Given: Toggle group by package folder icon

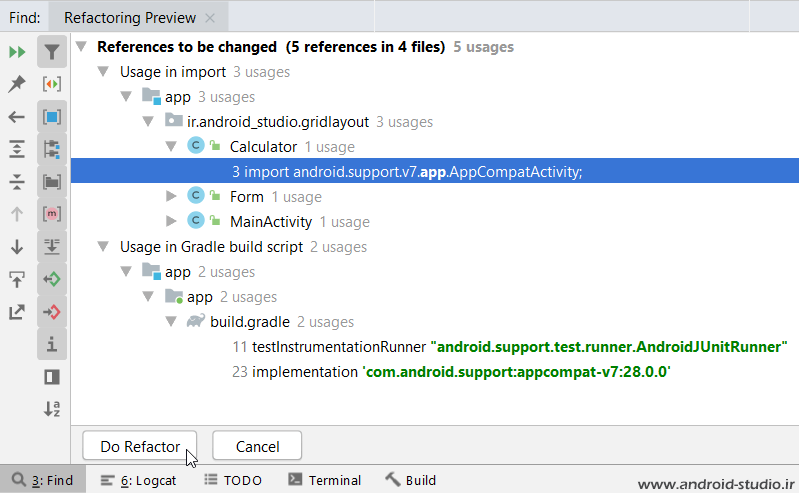Looking at the screenshot, I should 52,182.
